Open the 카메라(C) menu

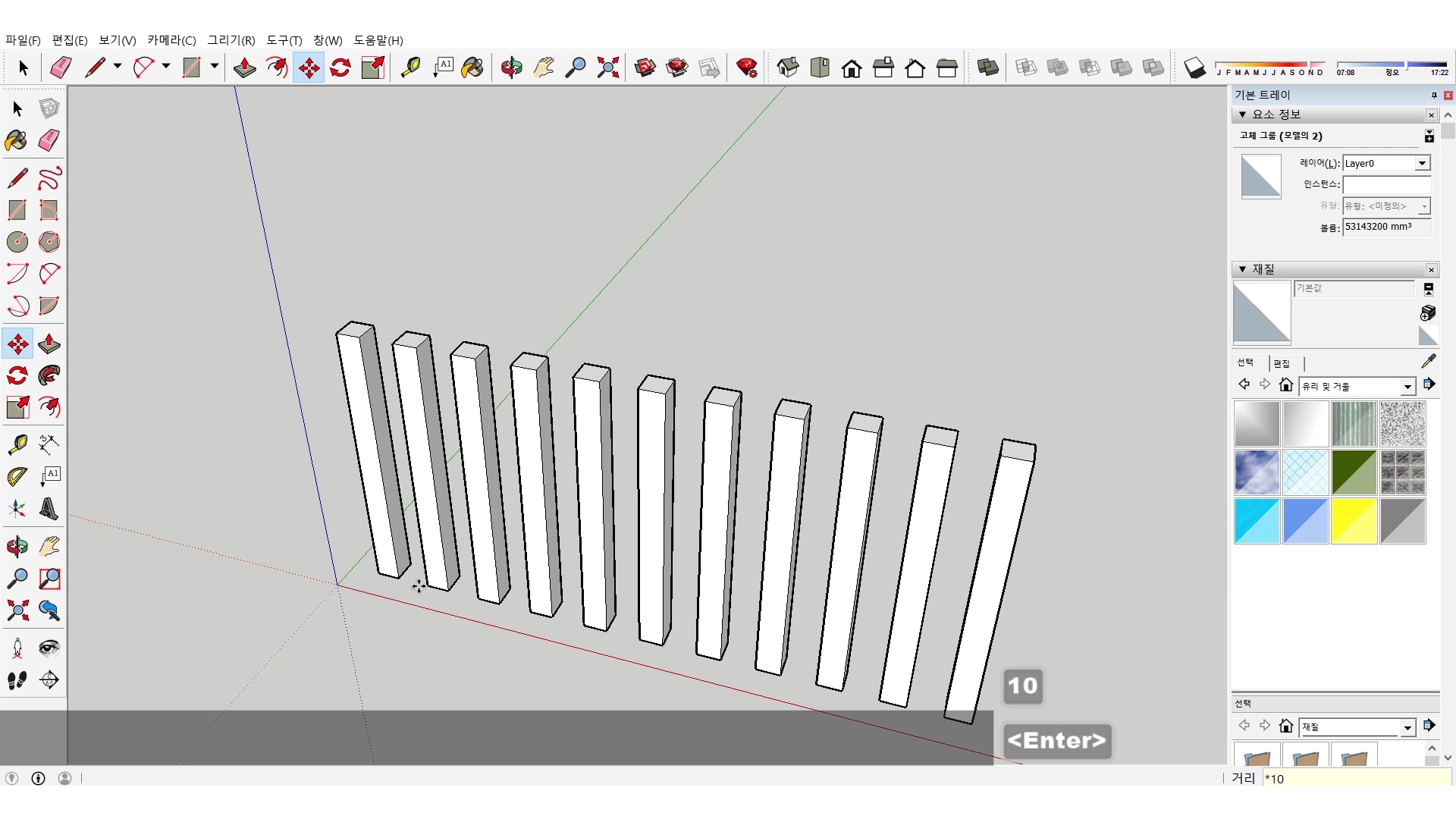point(171,40)
